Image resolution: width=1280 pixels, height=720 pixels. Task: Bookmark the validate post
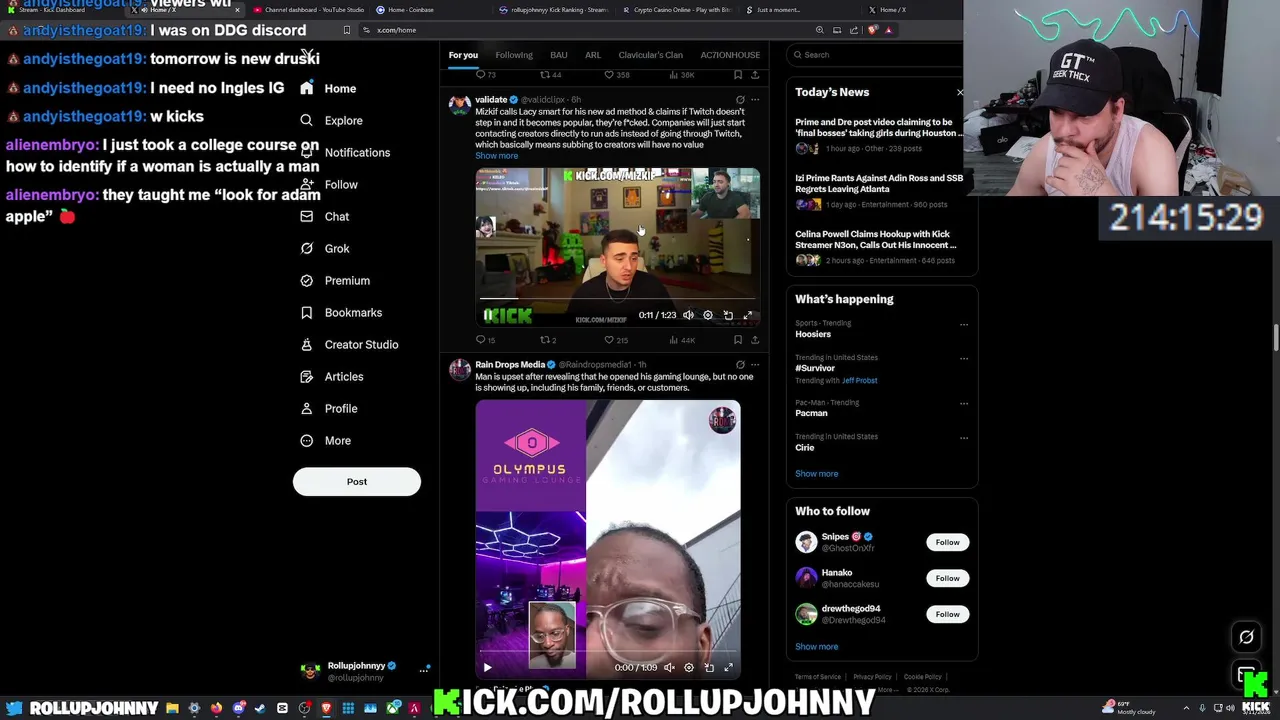click(738, 340)
